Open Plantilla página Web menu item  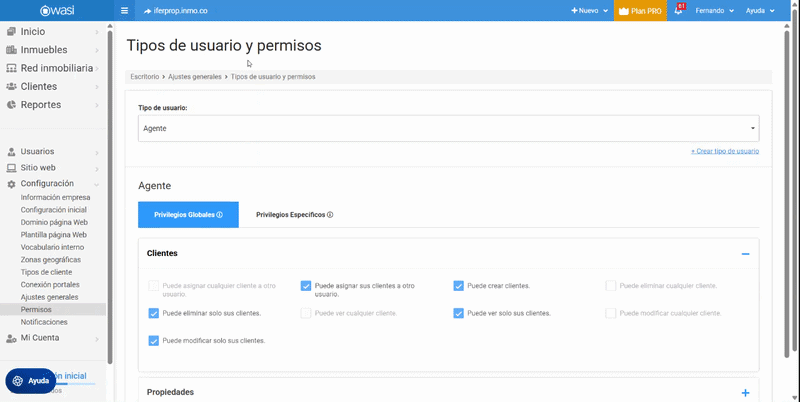point(54,235)
